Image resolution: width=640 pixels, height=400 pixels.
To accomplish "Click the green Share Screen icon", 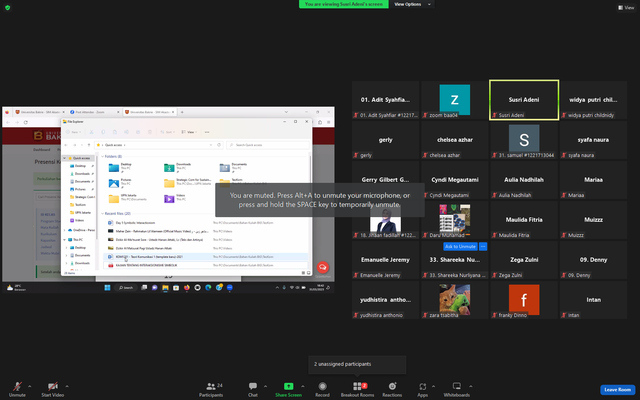I will coord(289,386).
